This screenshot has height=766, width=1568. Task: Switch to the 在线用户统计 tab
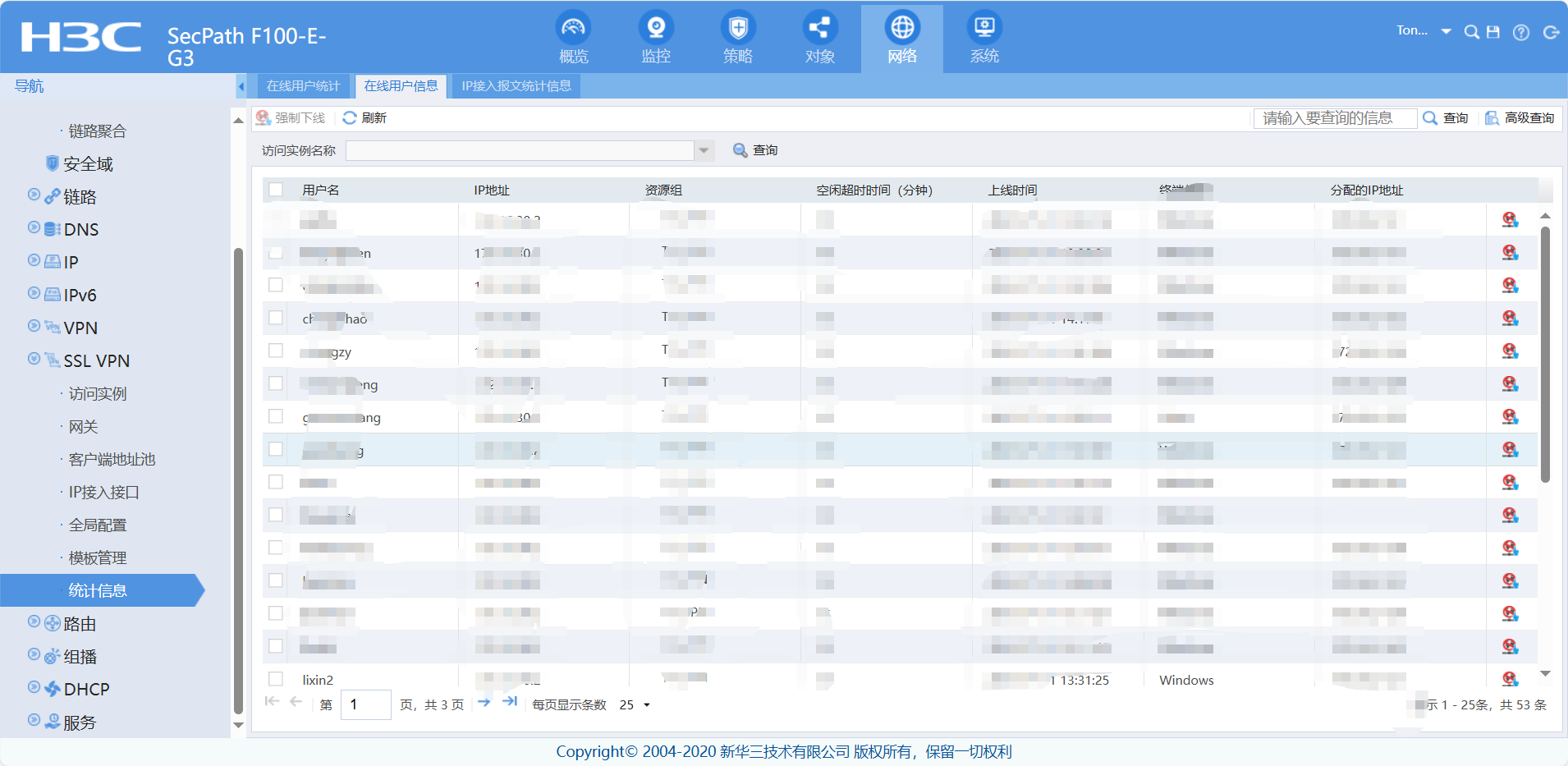click(303, 86)
